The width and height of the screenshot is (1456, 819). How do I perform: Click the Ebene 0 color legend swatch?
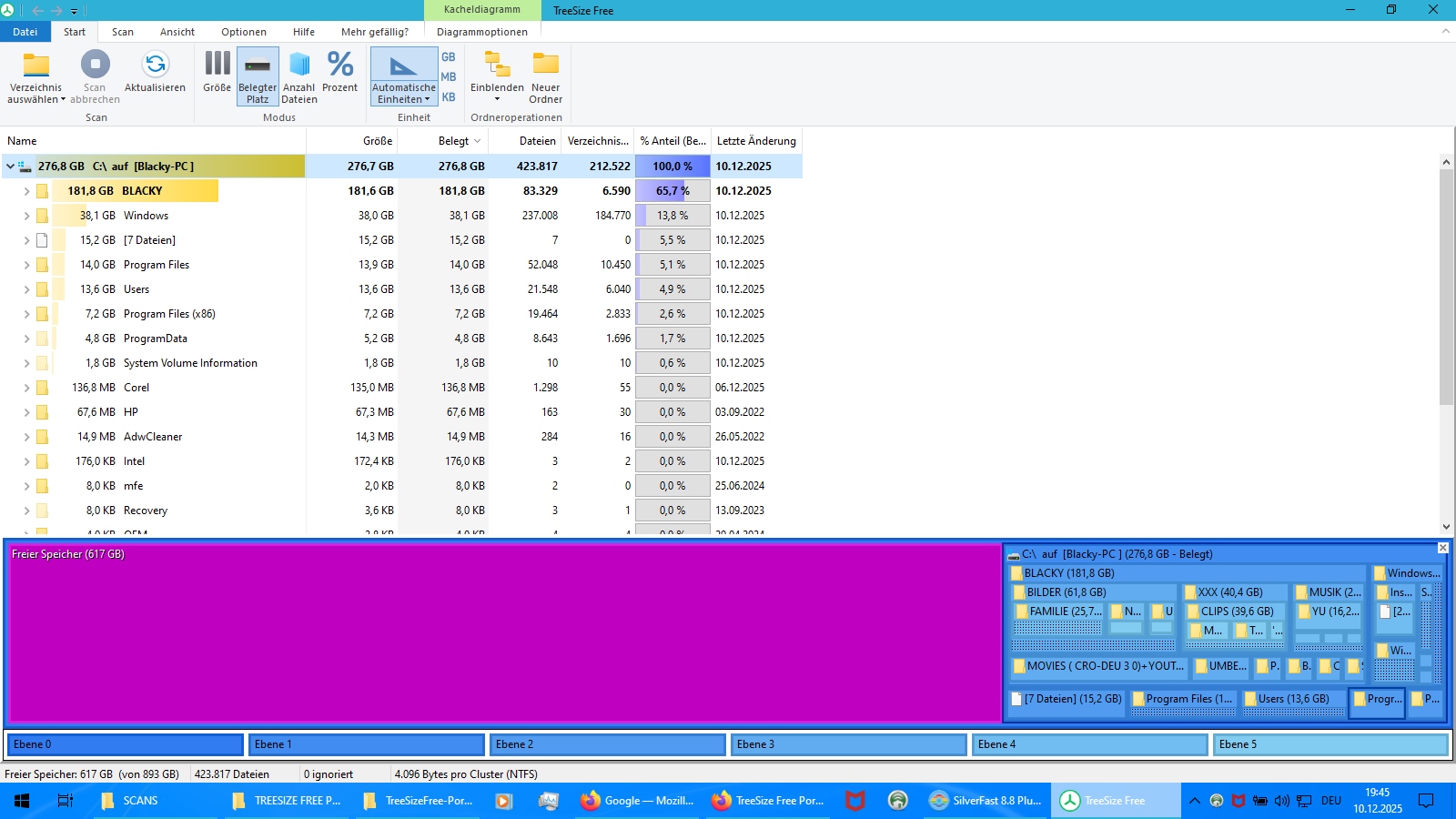pyautogui.click(x=126, y=744)
